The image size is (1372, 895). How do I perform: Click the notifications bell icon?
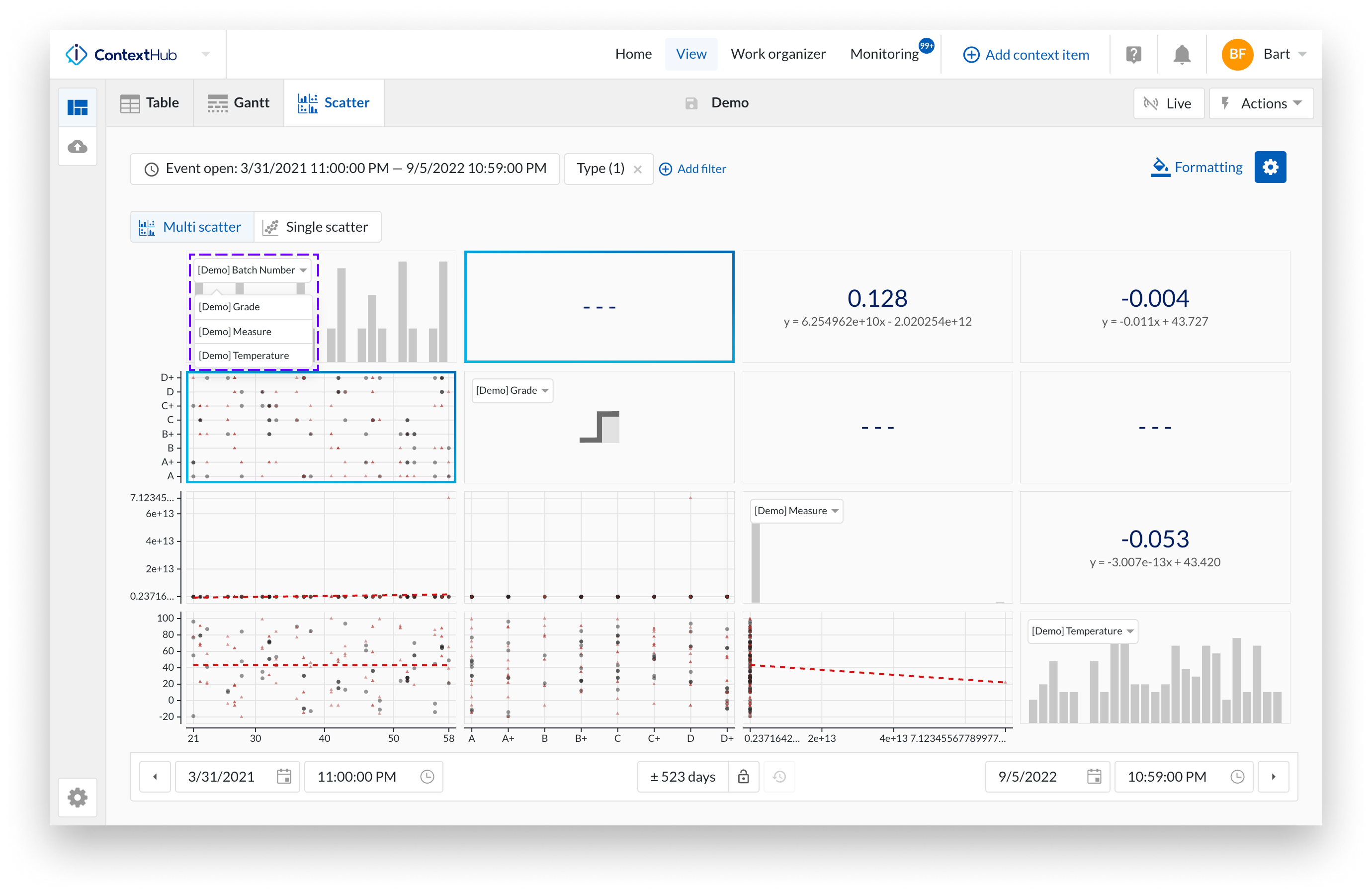1181,55
